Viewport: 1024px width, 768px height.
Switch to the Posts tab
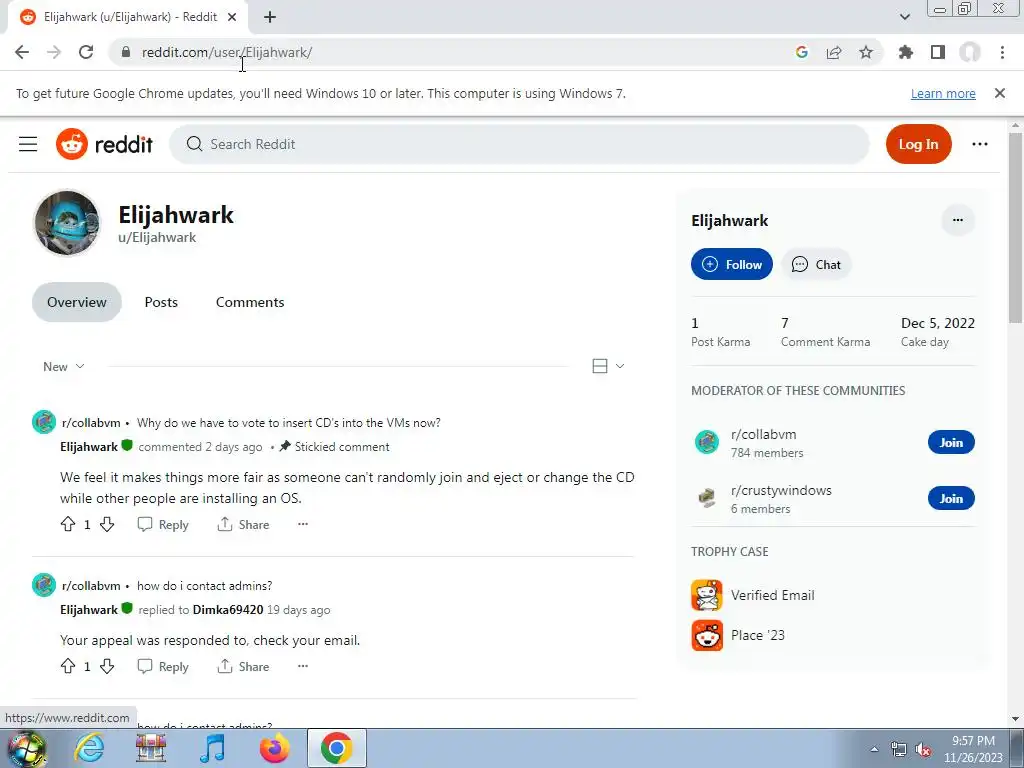[x=161, y=302]
